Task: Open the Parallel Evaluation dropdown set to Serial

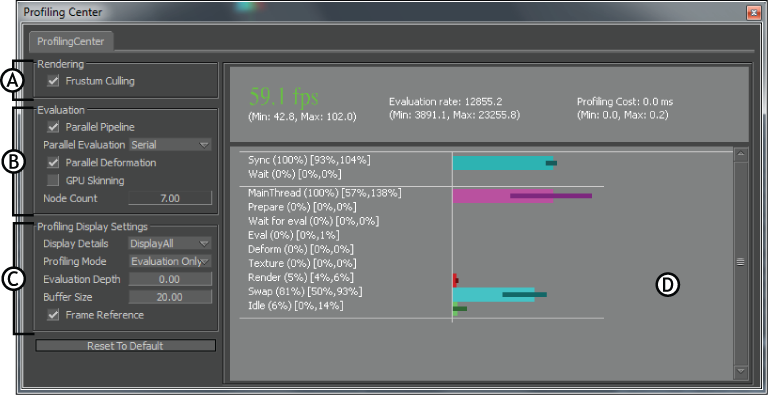Action: click(170, 145)
